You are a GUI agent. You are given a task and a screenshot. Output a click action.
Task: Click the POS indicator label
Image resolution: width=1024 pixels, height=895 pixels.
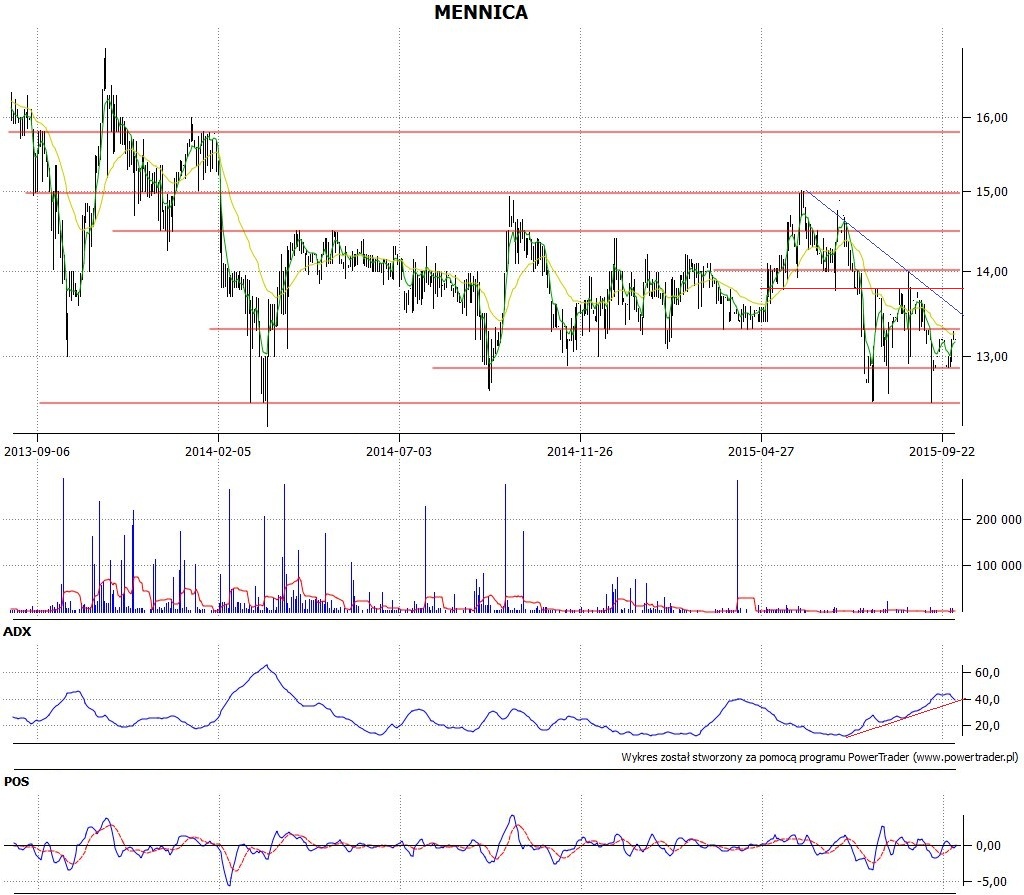pyautogui.click(x=16, y=781)
